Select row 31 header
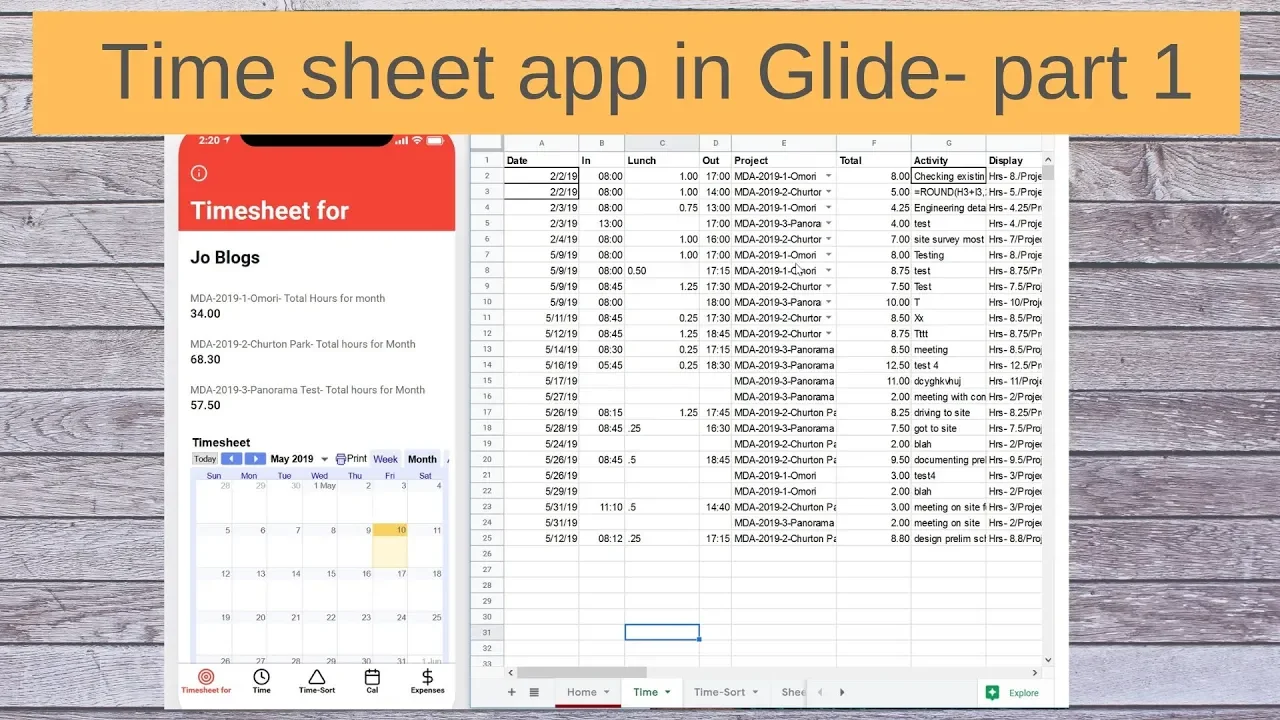1280x720 pixels. [487, 632]
